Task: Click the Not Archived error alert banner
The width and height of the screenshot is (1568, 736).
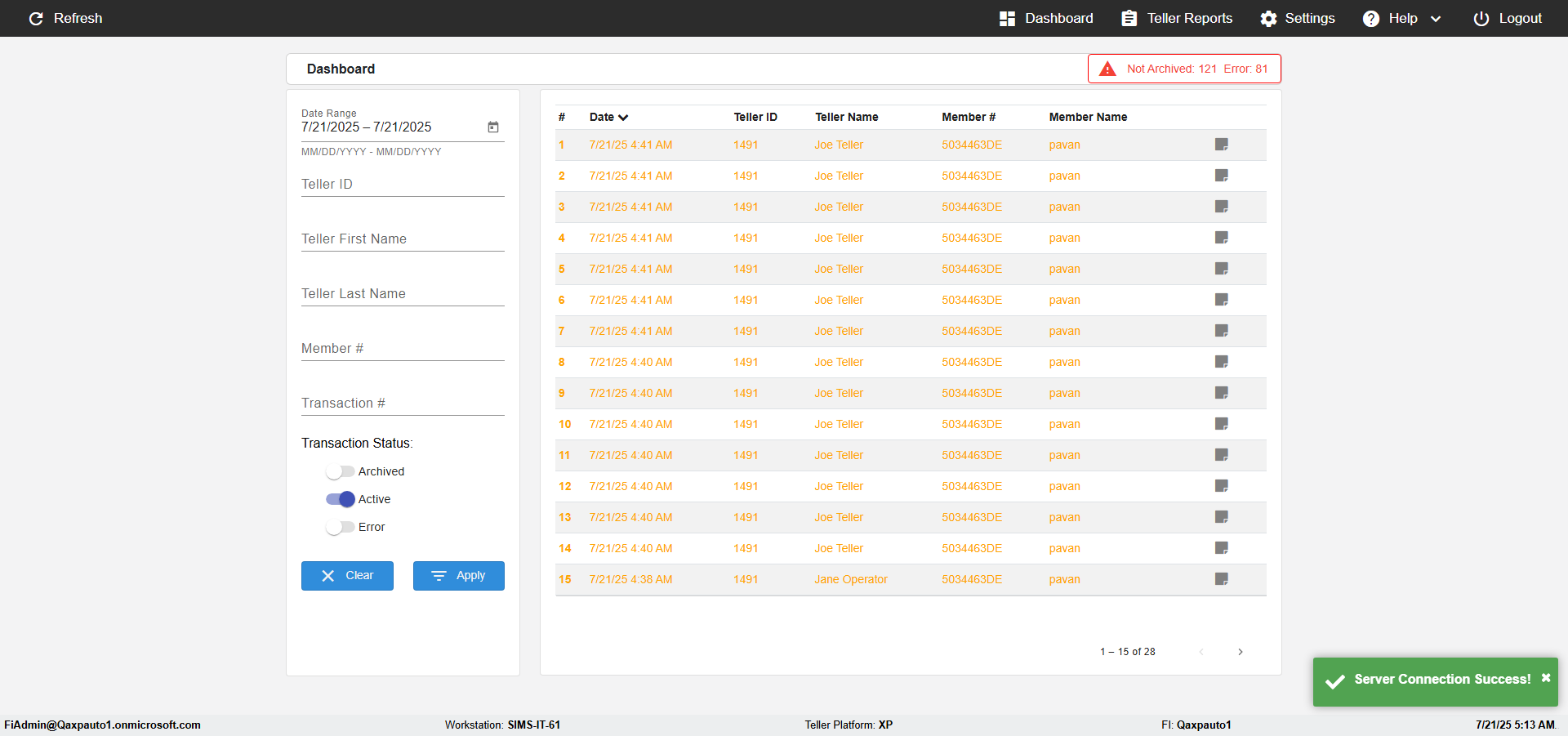Action: (1184, 69)
